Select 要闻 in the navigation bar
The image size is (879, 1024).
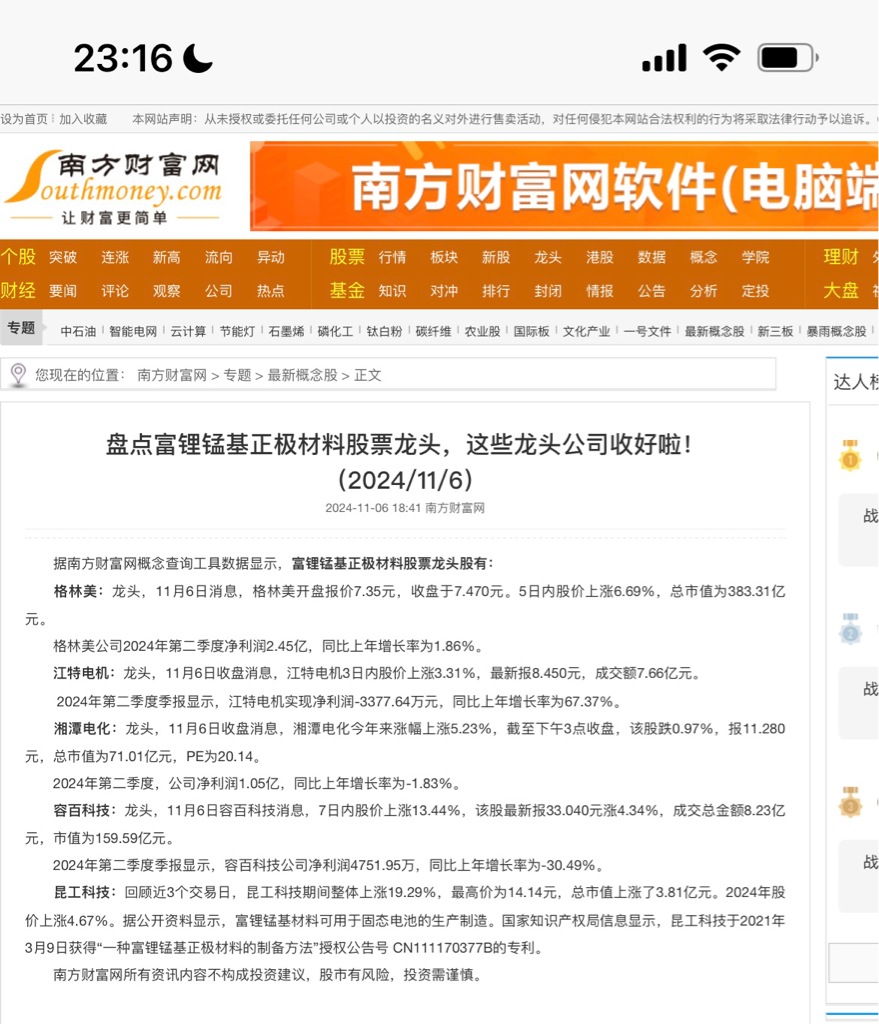63,291
